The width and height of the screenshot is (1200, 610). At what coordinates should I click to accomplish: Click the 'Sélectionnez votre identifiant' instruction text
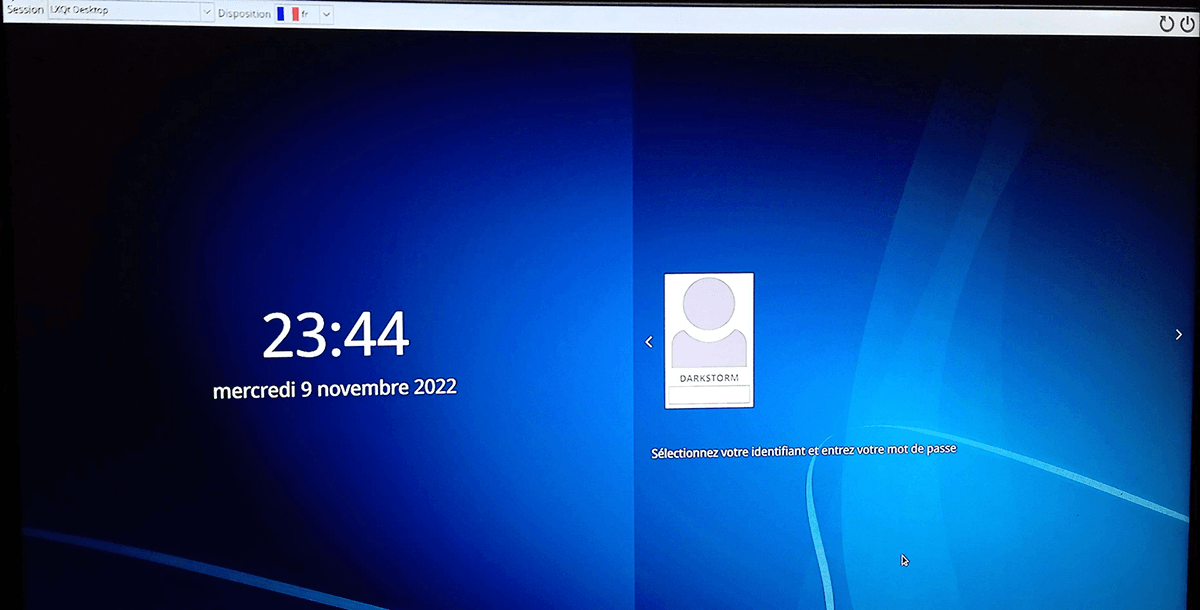803,451
